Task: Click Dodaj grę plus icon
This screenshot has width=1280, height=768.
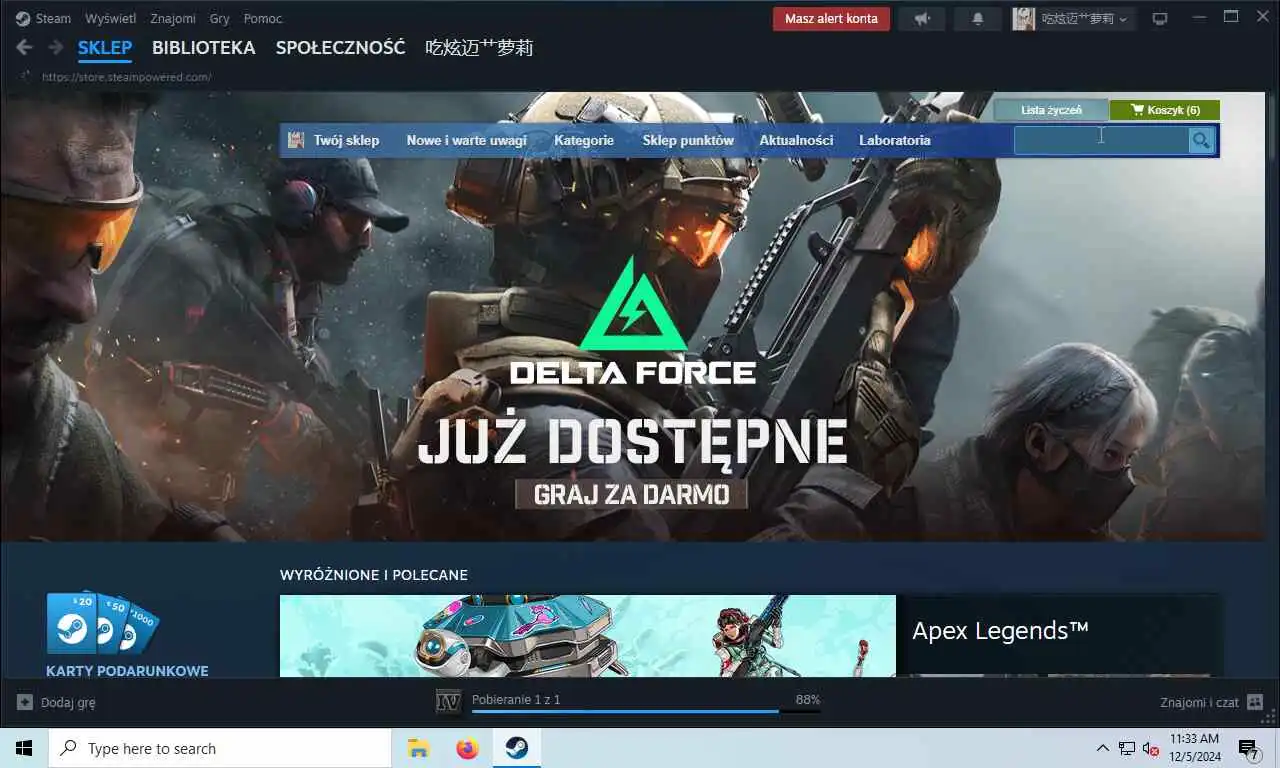Action: pos(25,702)
